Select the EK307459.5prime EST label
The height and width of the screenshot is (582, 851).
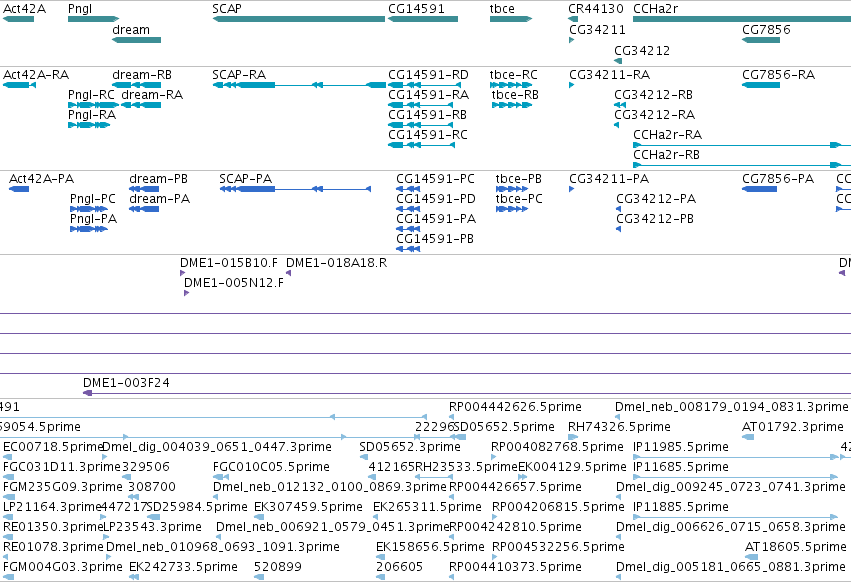pos(308,507)
